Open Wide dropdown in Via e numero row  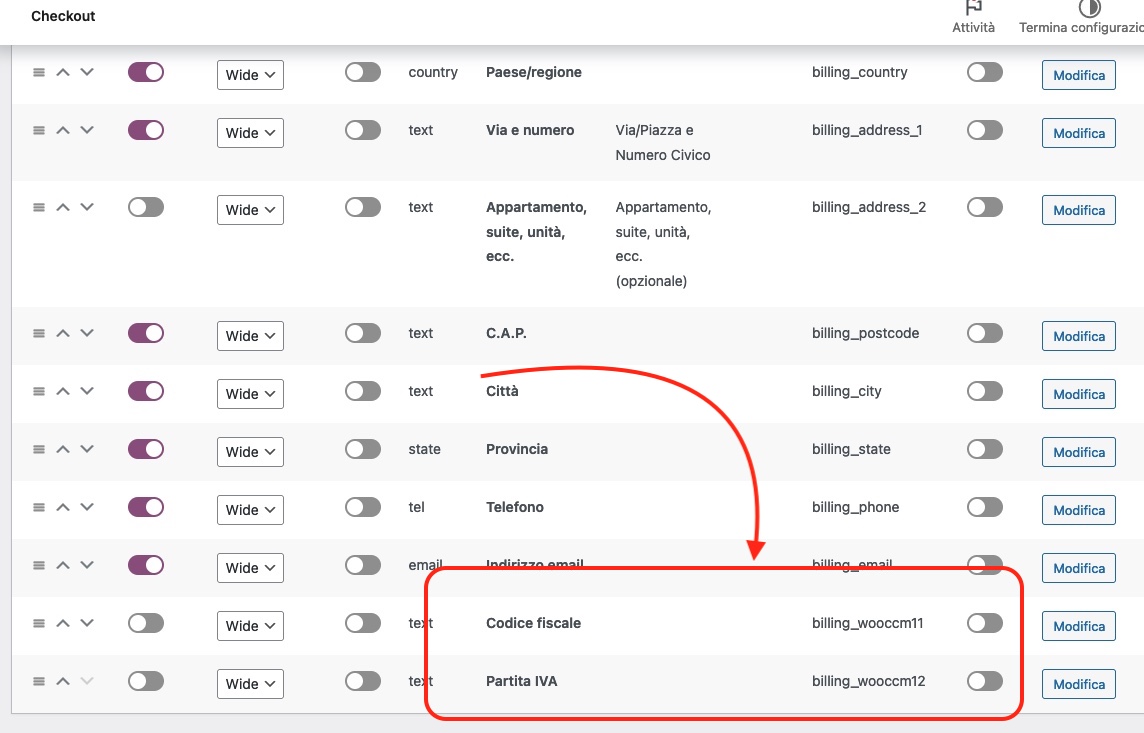pos(250,133)
